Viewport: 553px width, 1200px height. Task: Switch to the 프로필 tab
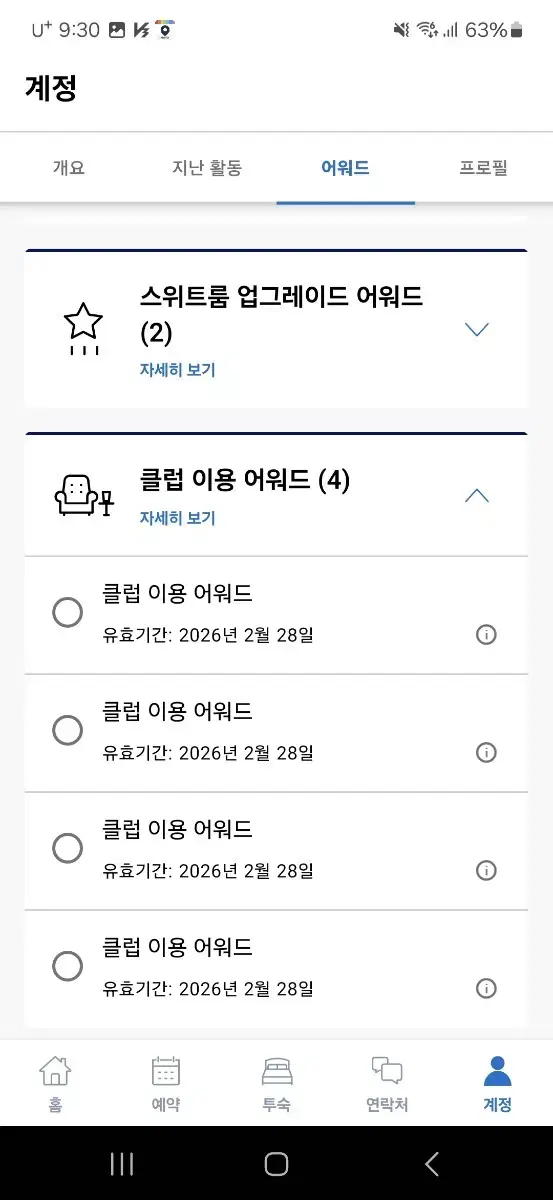(x=484, y=168)
